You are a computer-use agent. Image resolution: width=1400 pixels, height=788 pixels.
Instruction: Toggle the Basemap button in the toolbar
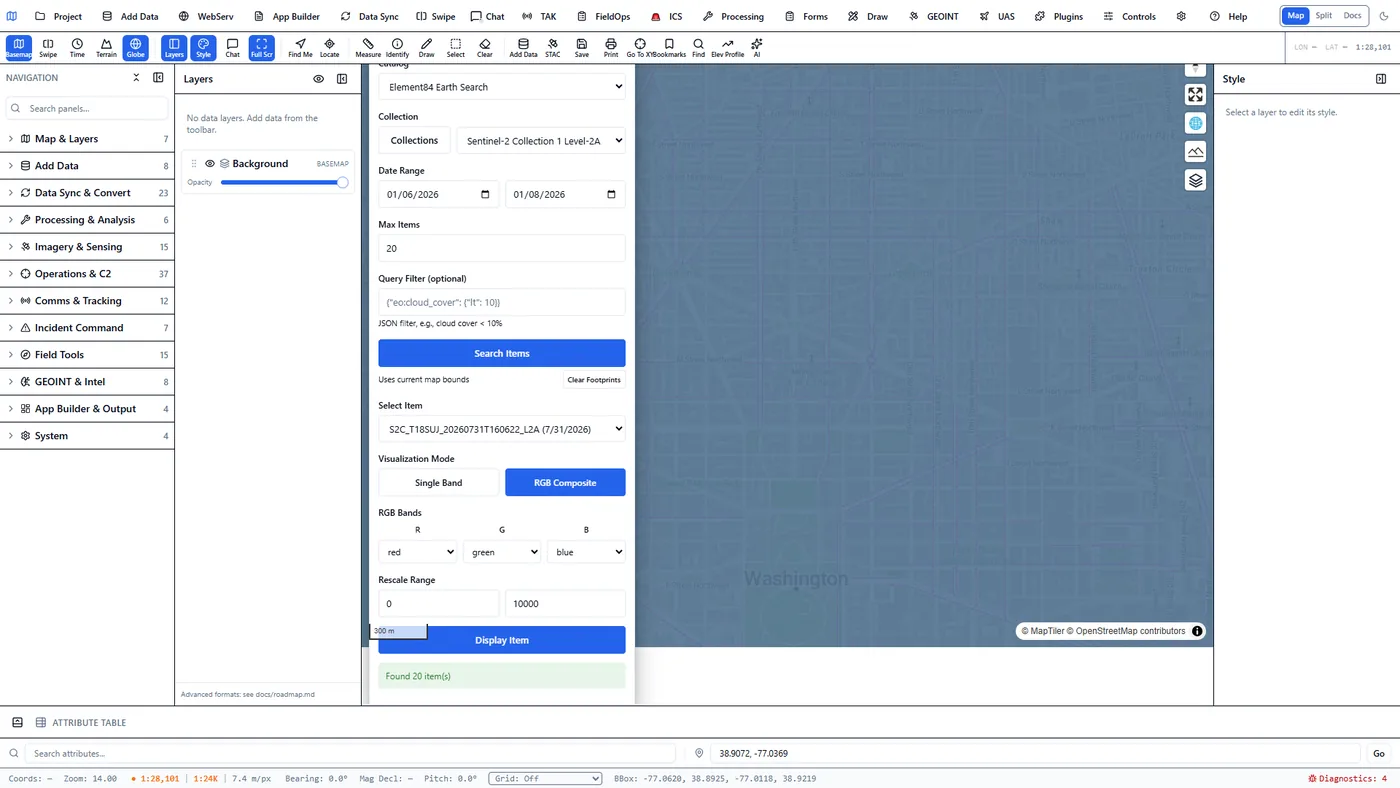(x=19, y=47)
